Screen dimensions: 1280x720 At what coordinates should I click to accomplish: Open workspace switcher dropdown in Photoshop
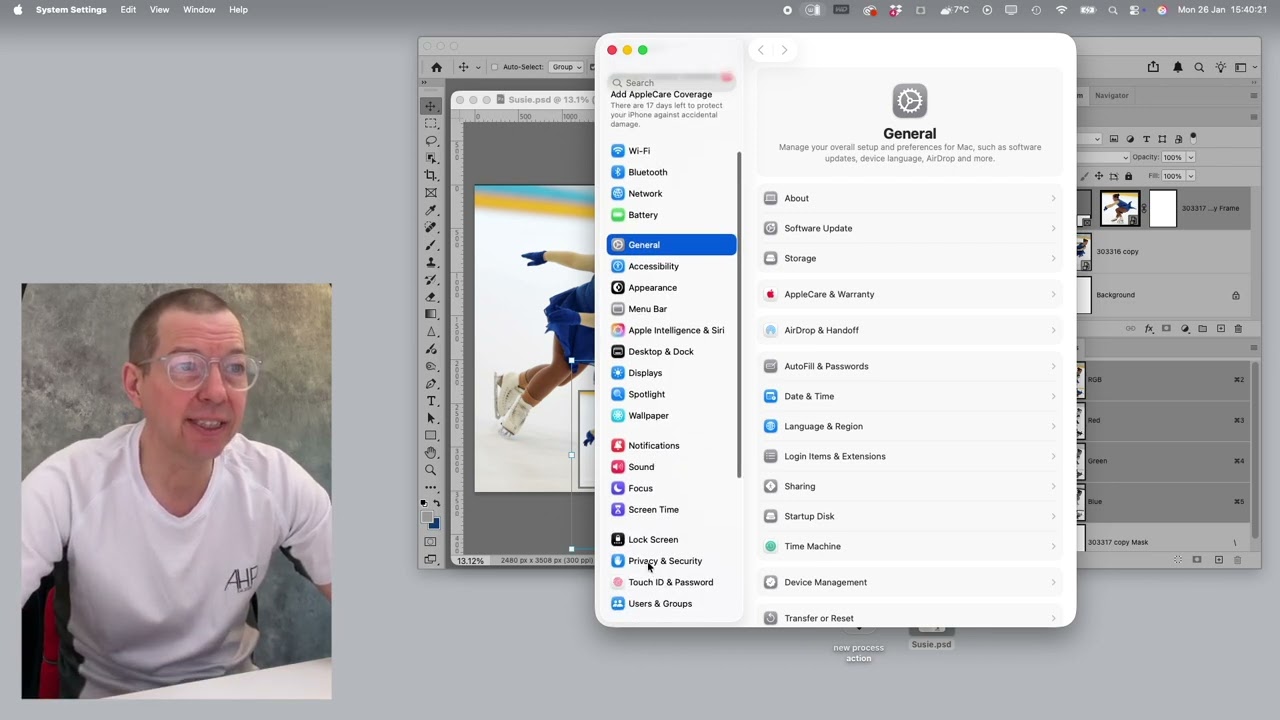[1244, 67]
